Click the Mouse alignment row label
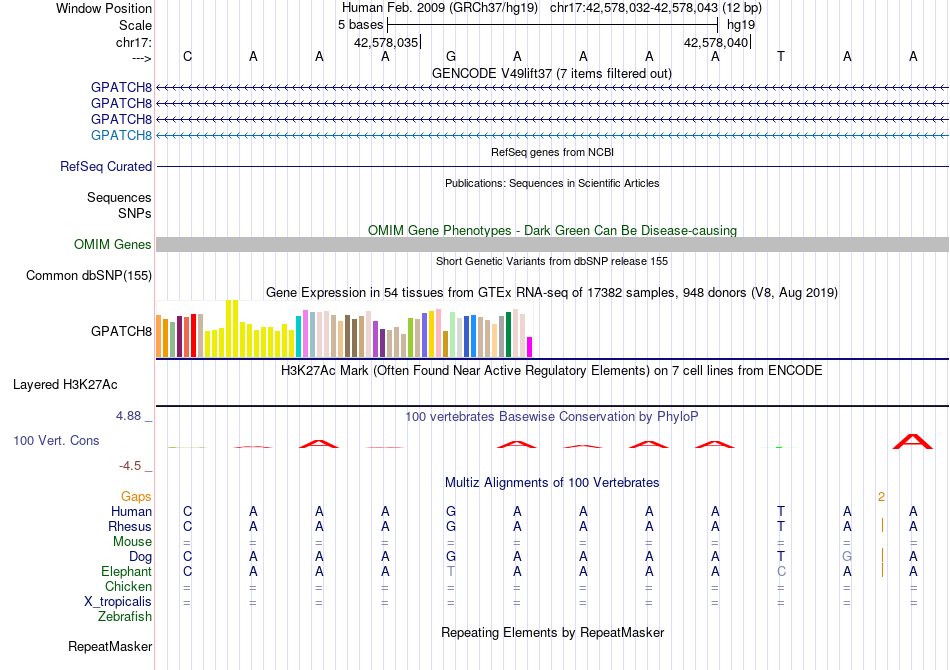The width and height of the screenshot is (950, 670). [132, 542]
